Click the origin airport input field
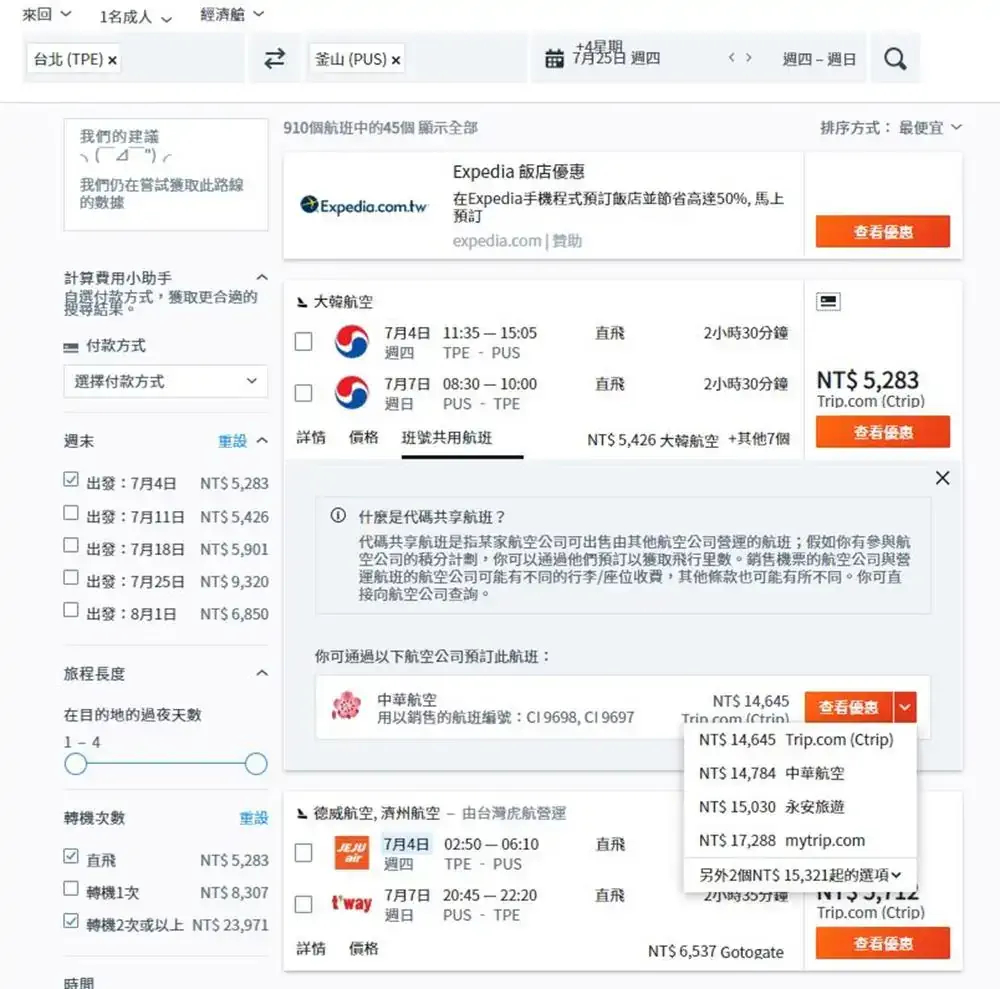The width and height of the screenshot is (1000, 989). click(134, 59)
